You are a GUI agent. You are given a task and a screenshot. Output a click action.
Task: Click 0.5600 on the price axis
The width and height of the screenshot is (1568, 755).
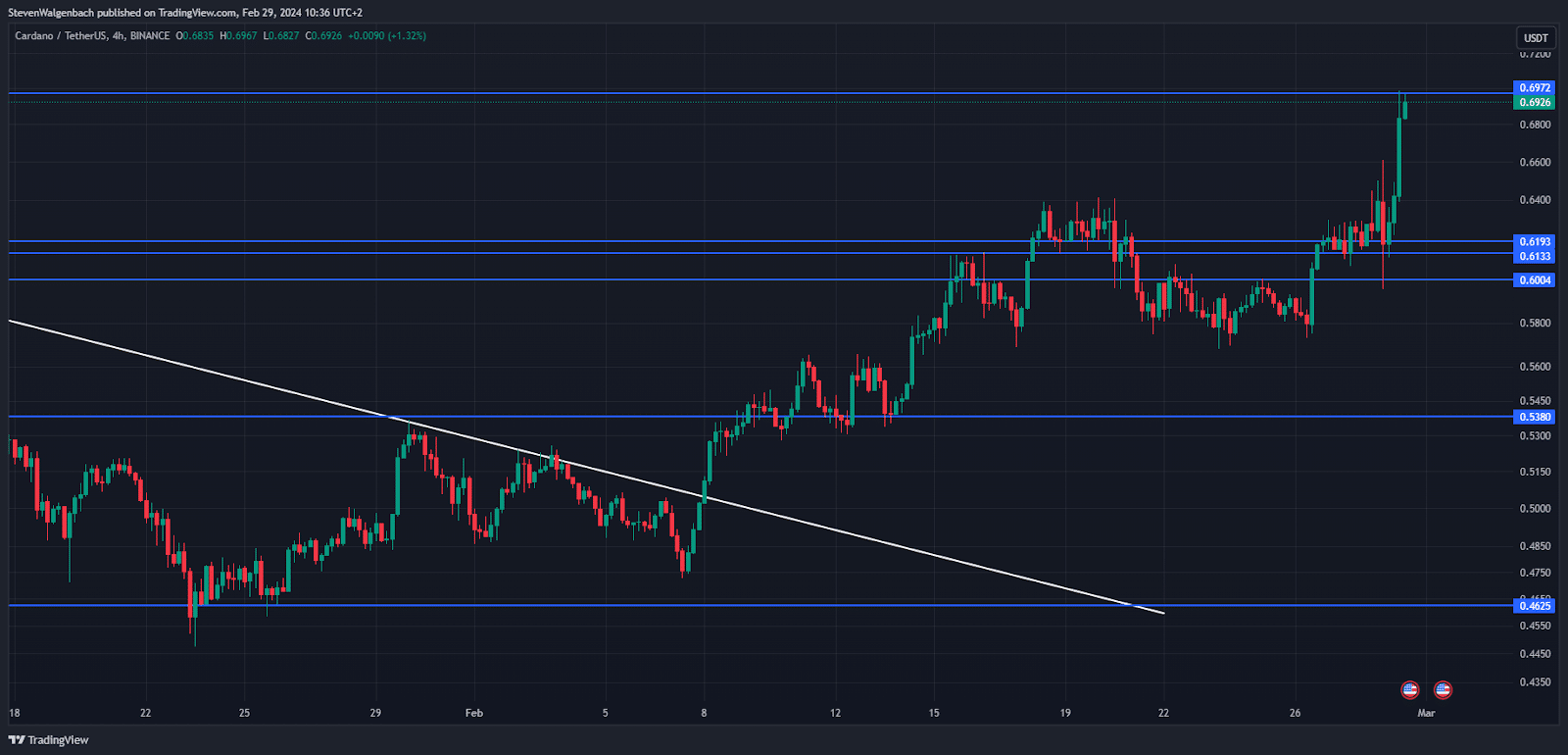1535,367
